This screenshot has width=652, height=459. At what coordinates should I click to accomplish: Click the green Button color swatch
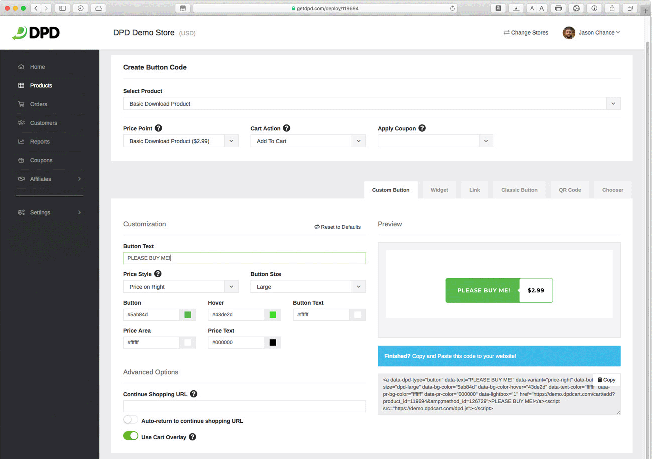[186, 314]
